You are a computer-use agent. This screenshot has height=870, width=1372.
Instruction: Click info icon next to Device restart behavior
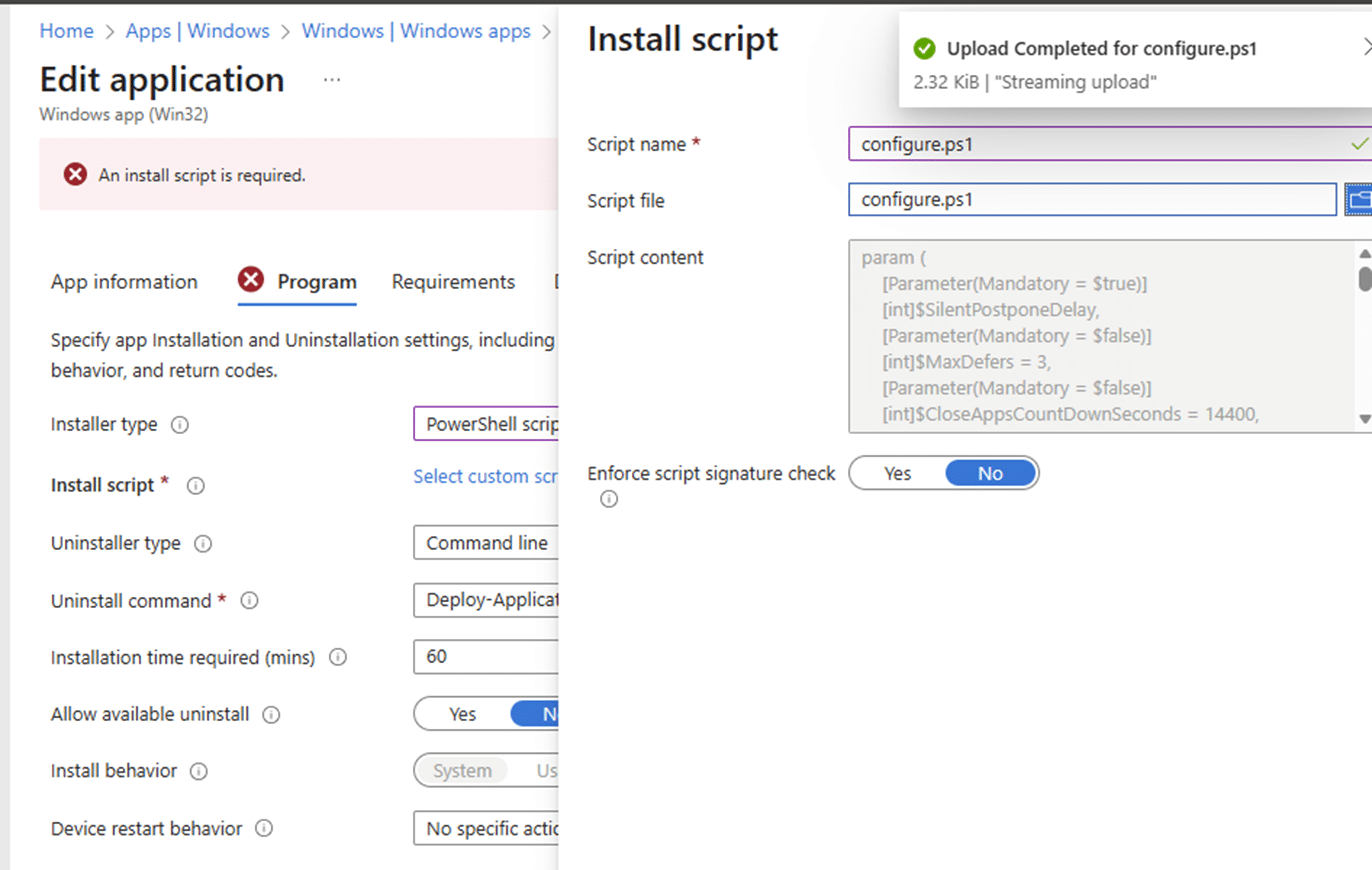click(x=264, y=829)
